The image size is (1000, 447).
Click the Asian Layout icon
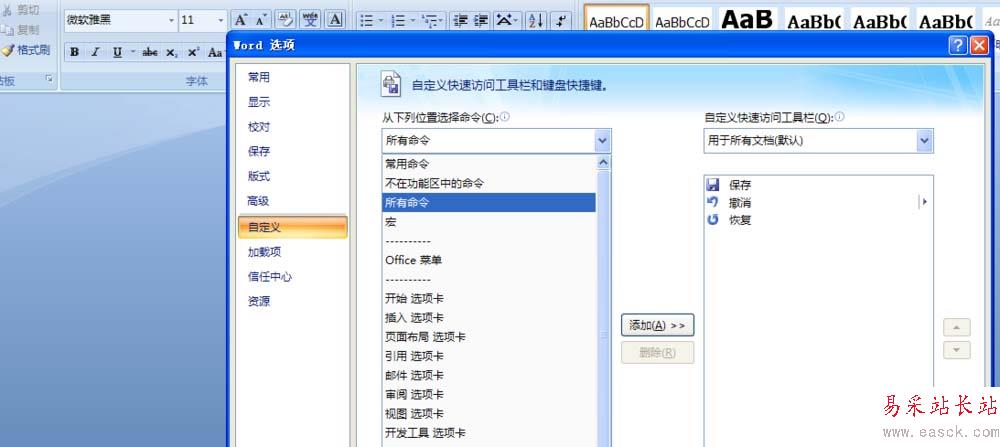504,20
